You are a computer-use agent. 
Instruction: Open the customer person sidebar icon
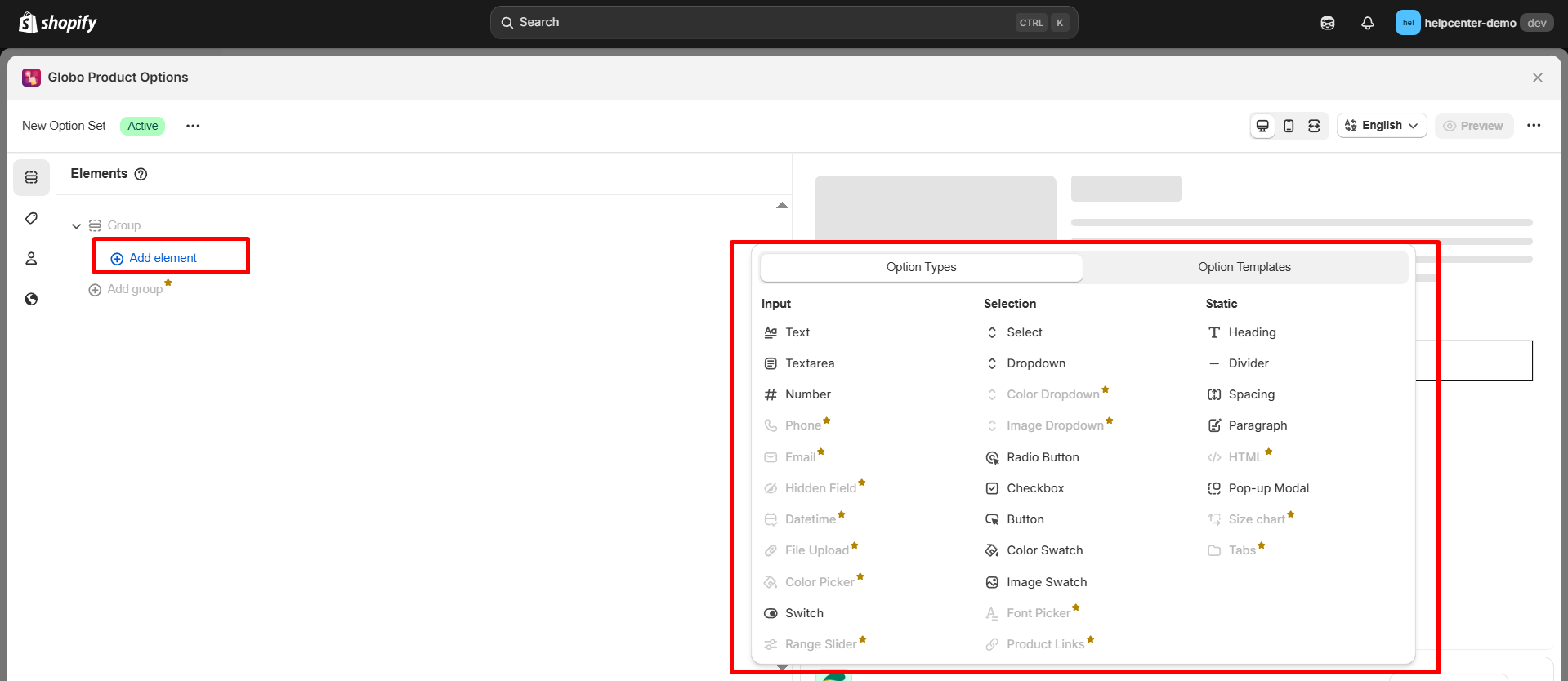click(31, 258)
